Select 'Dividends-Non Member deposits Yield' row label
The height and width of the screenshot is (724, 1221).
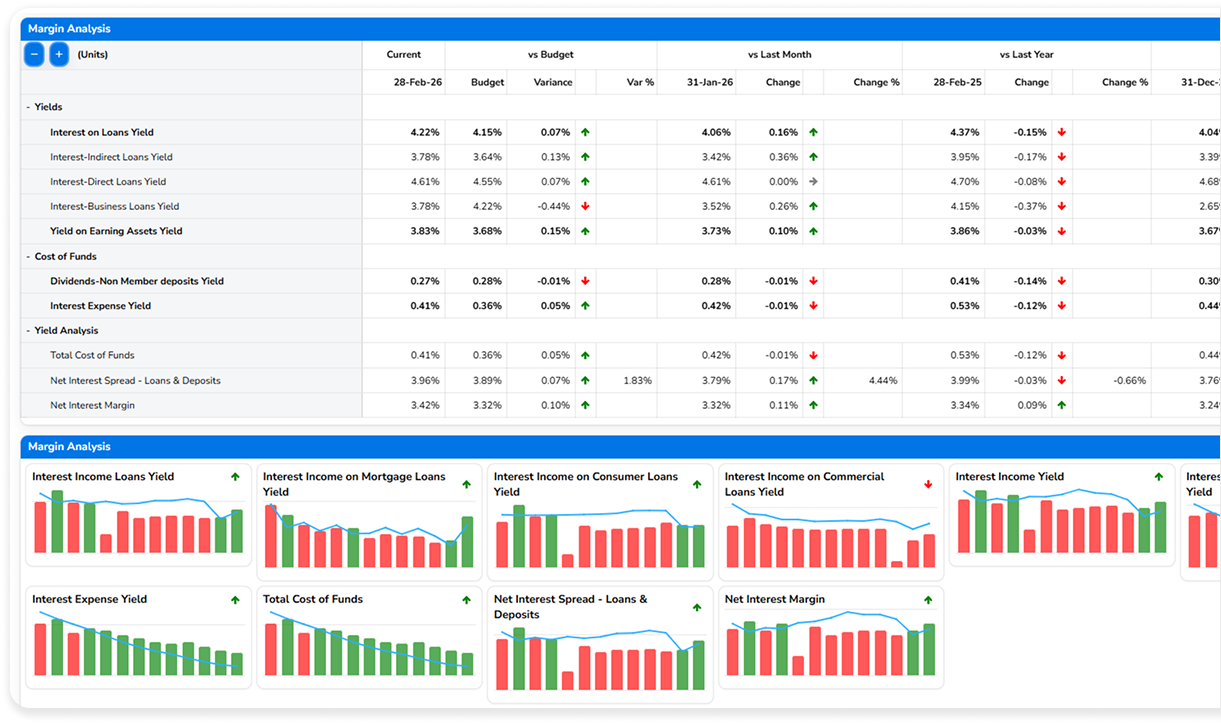(137, 282)
